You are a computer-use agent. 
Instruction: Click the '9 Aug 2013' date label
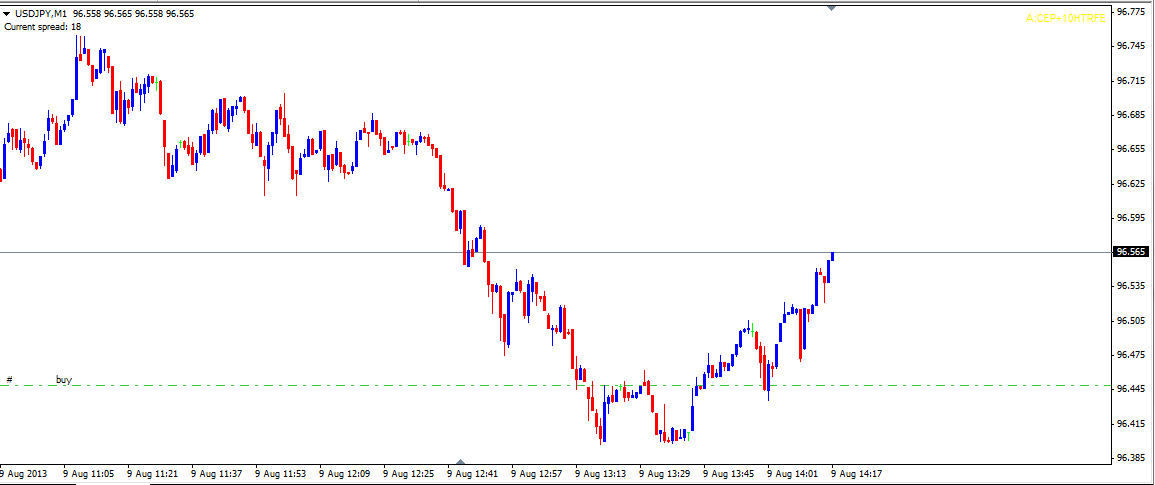[23, 473]
